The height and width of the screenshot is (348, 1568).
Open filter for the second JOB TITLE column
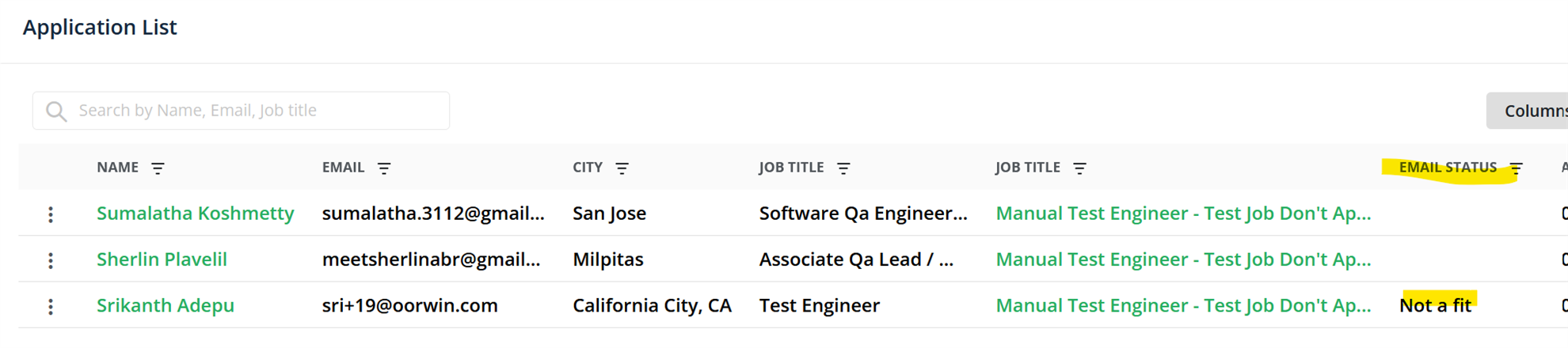[1079, 168]
